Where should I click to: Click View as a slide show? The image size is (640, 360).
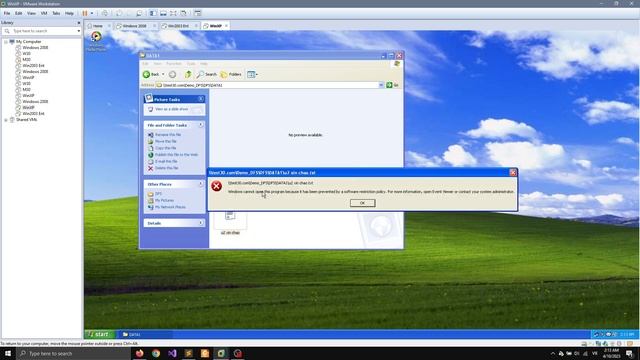(x=171, y=109)
